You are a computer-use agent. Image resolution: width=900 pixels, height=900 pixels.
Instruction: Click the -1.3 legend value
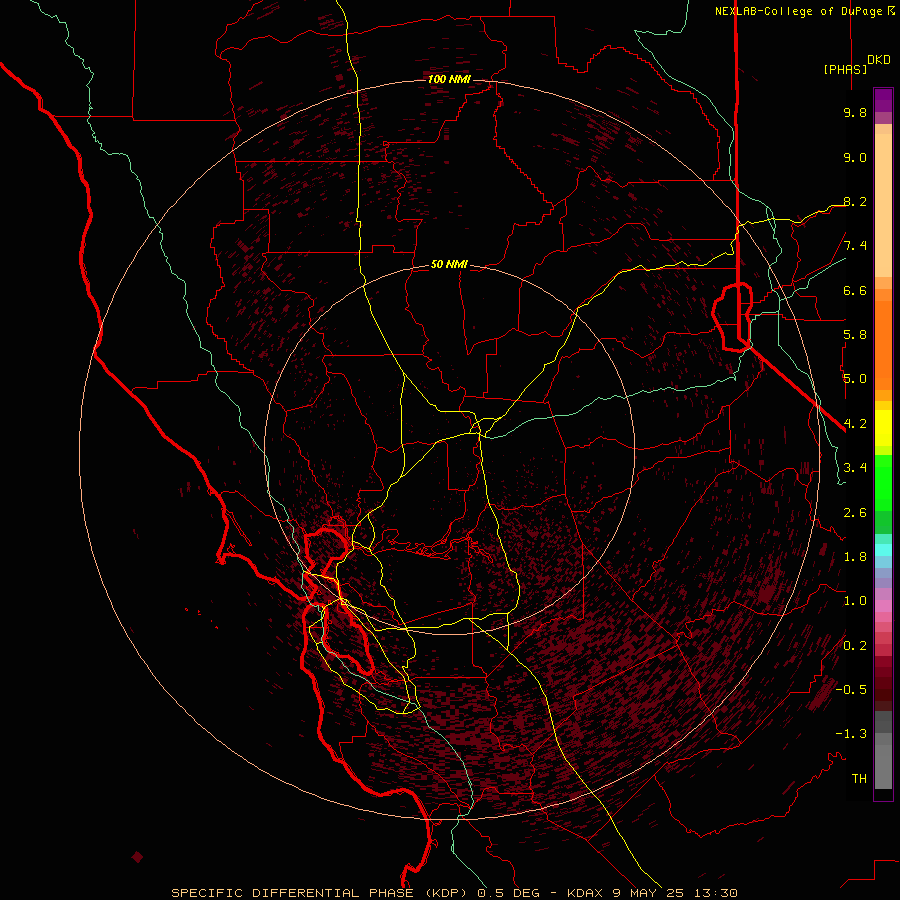coord(851,734)
